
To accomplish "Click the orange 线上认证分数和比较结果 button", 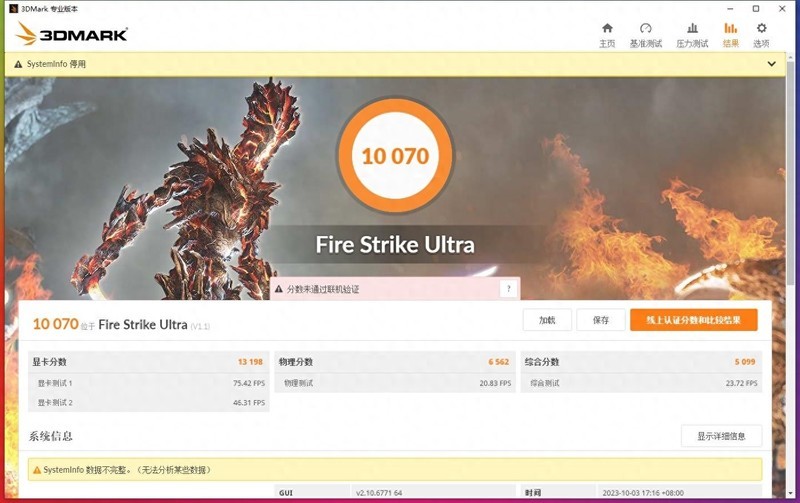I will [x=693, y=320].
